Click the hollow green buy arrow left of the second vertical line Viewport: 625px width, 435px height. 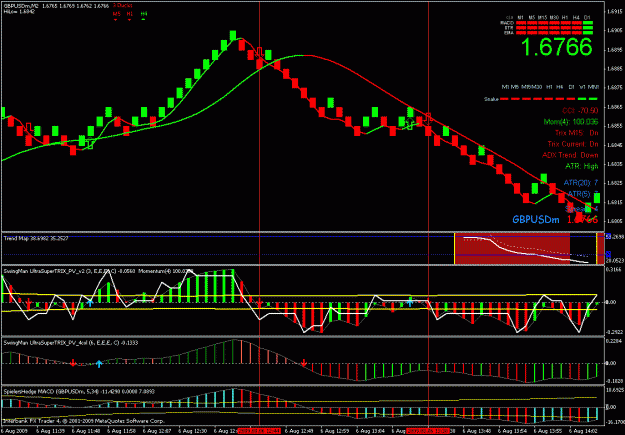pos(409,125)
